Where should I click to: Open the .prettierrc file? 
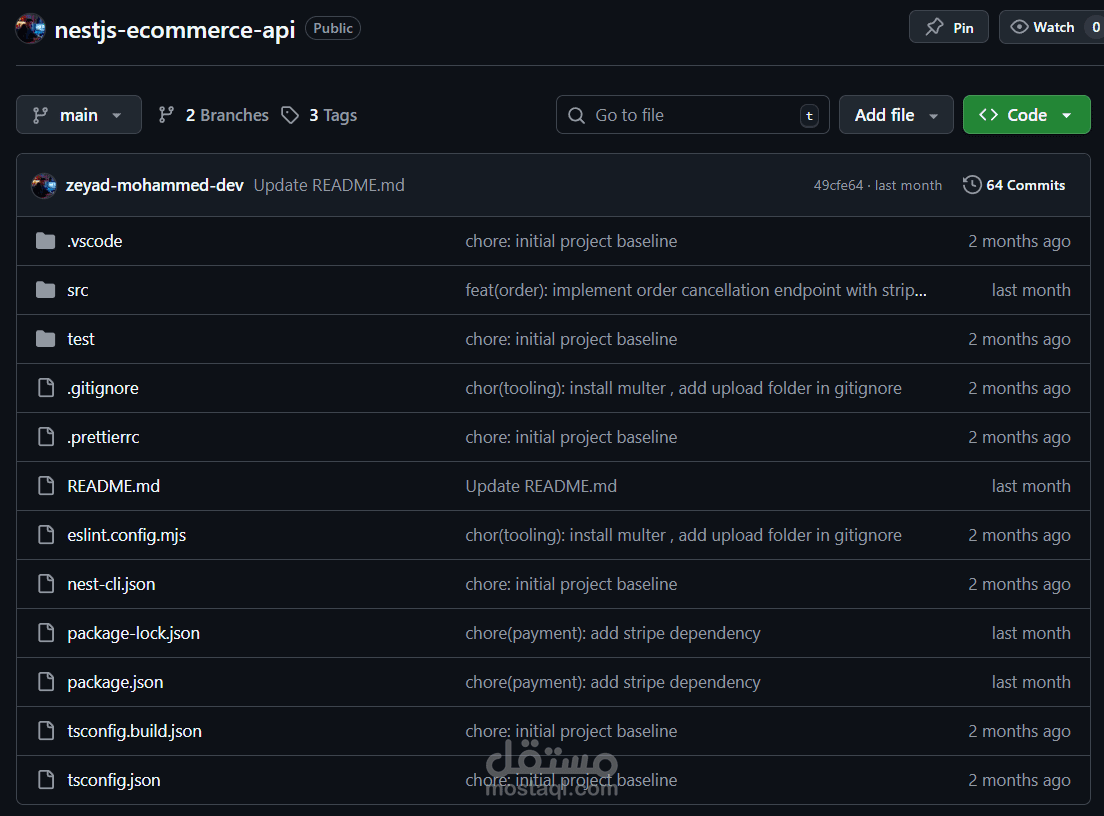tap(103, 437)
